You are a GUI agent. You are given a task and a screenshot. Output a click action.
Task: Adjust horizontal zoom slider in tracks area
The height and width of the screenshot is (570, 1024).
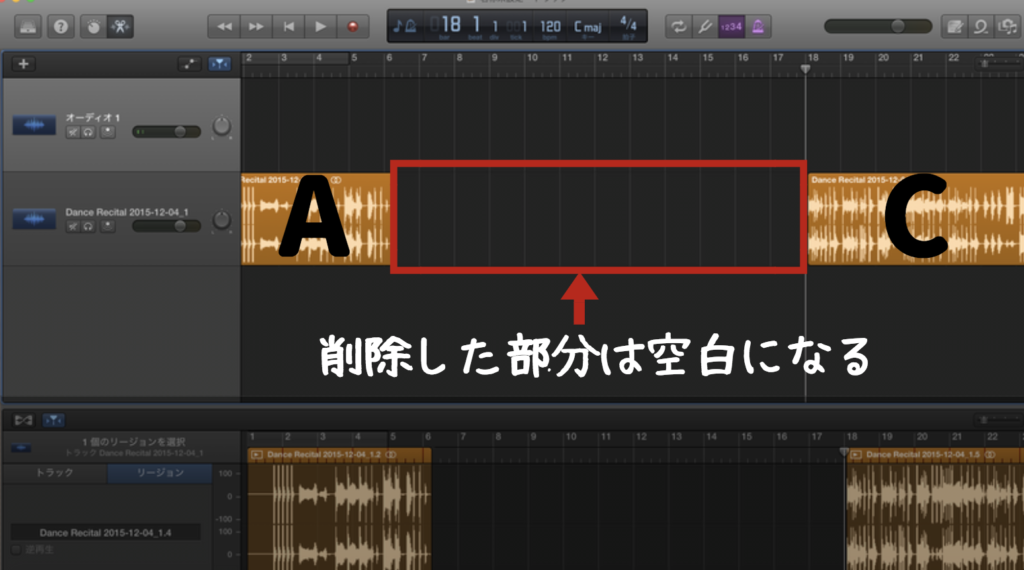pos(998,63)
